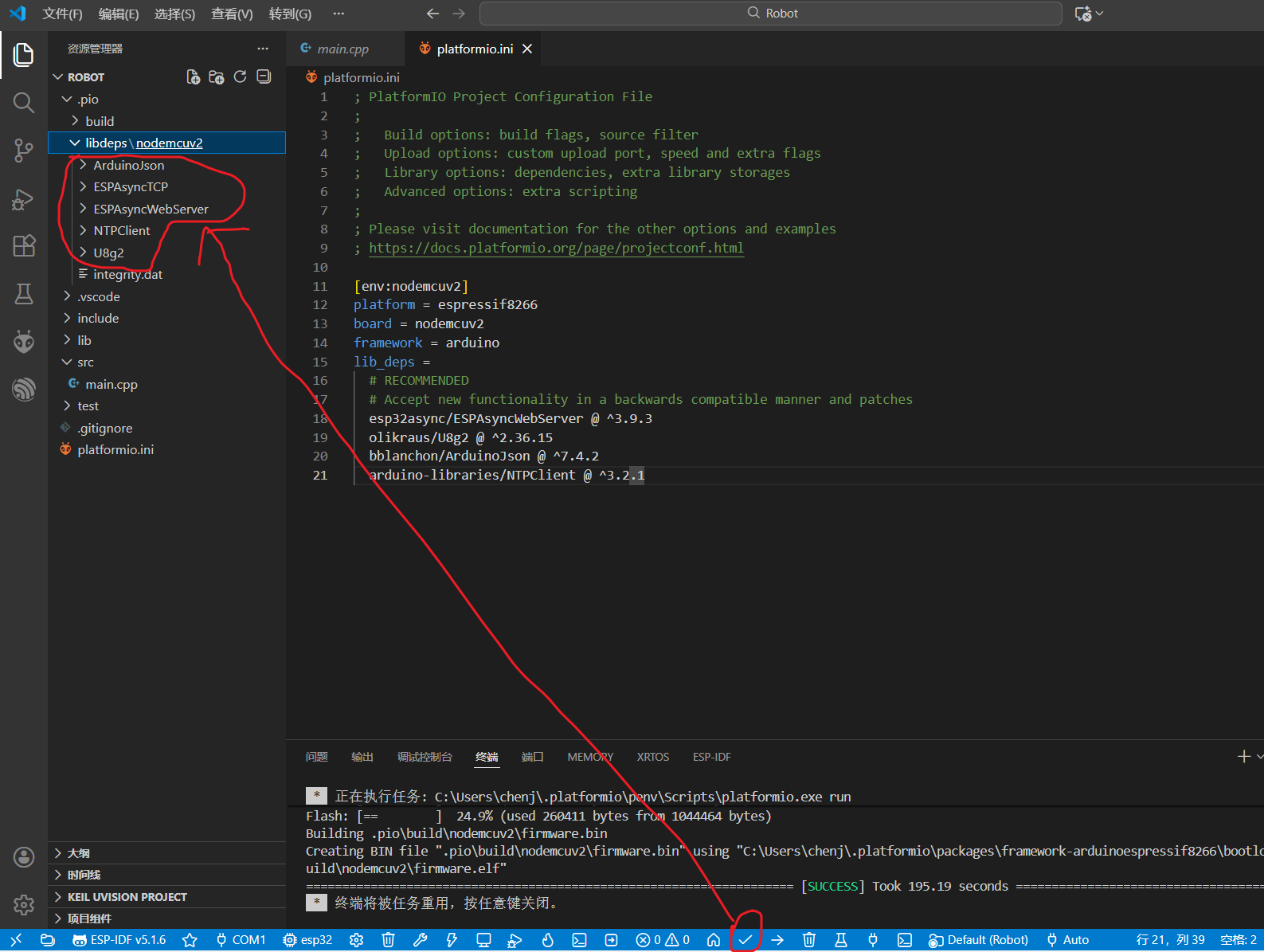Screen dimensions: 1264x952
Task: Open the 编辑(E) menu
Action: click(x=119, y=14)
